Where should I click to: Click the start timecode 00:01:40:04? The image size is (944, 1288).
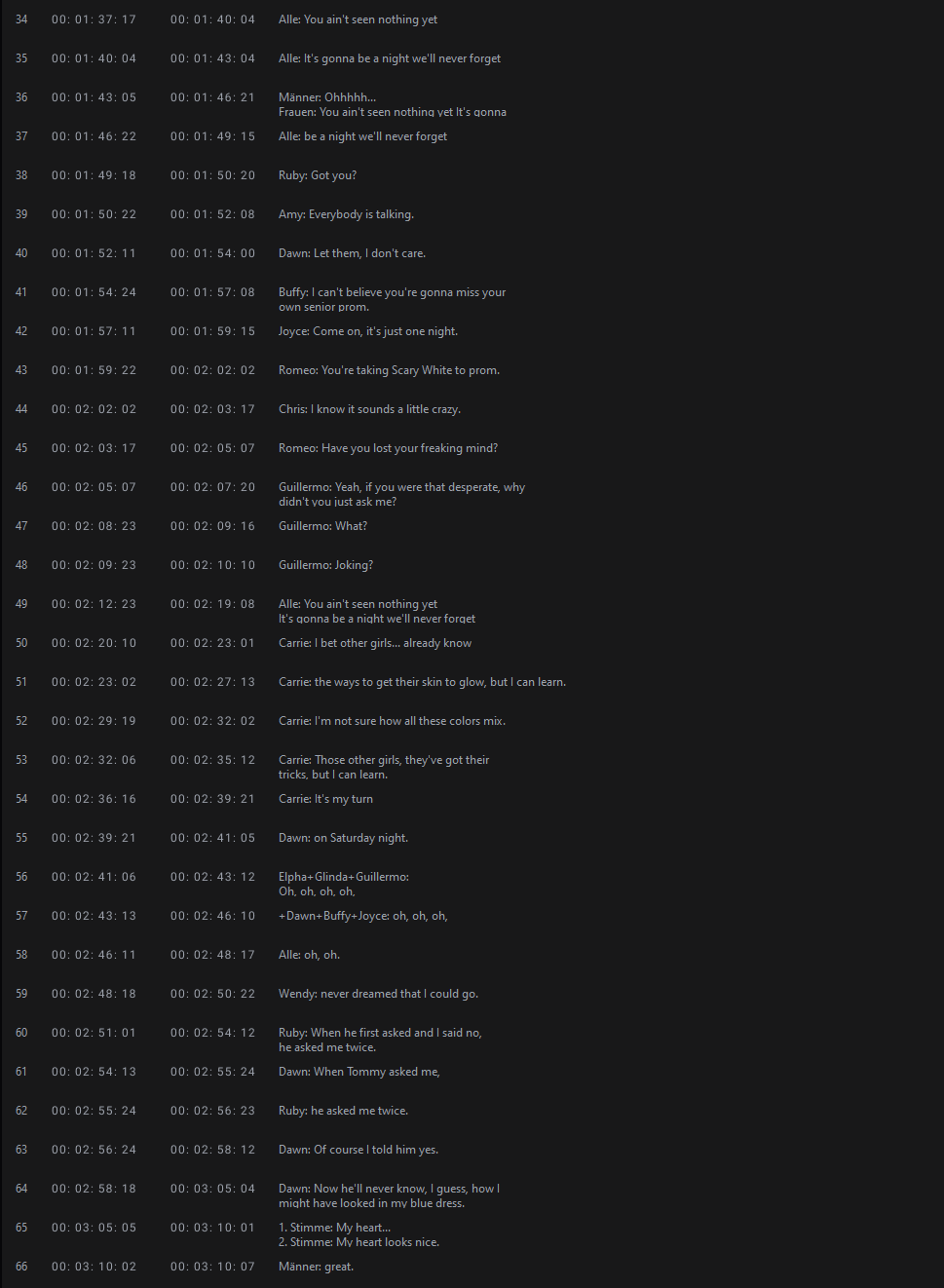[x=94, y=58]
